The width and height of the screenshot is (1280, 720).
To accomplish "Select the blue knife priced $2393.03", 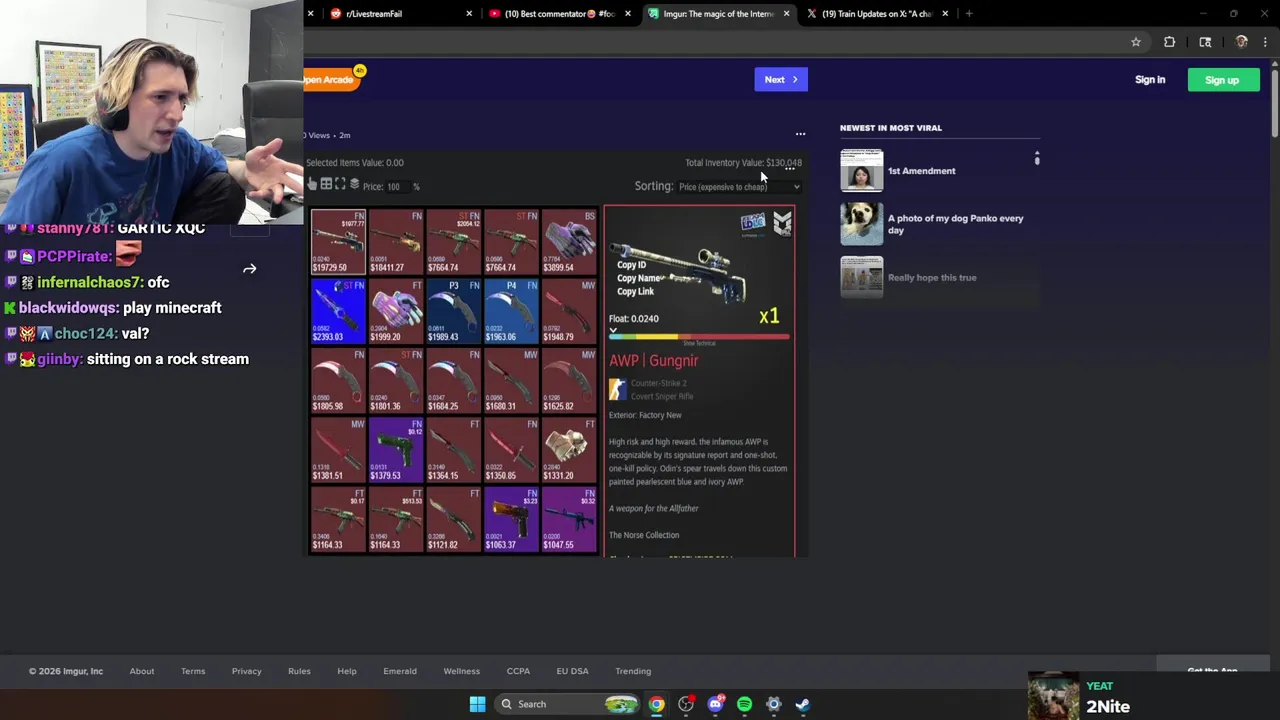I will click(x=338, y=311).
